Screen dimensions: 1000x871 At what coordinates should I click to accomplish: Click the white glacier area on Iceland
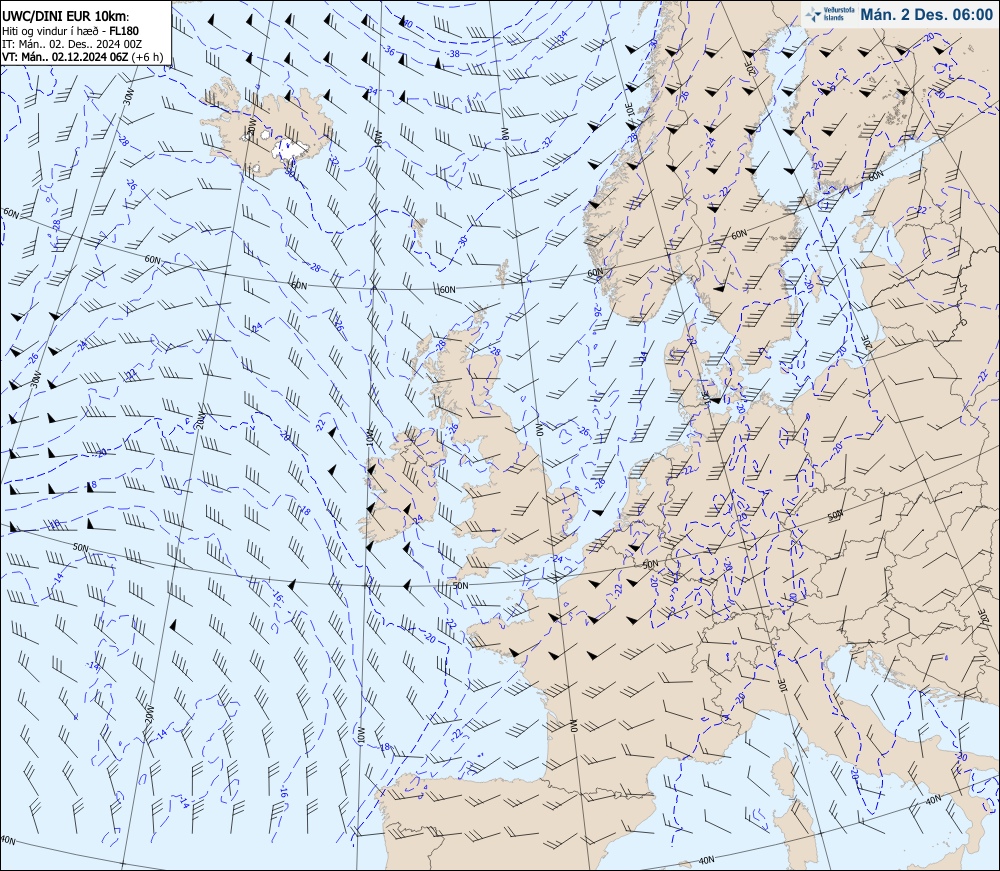point(291,149)
